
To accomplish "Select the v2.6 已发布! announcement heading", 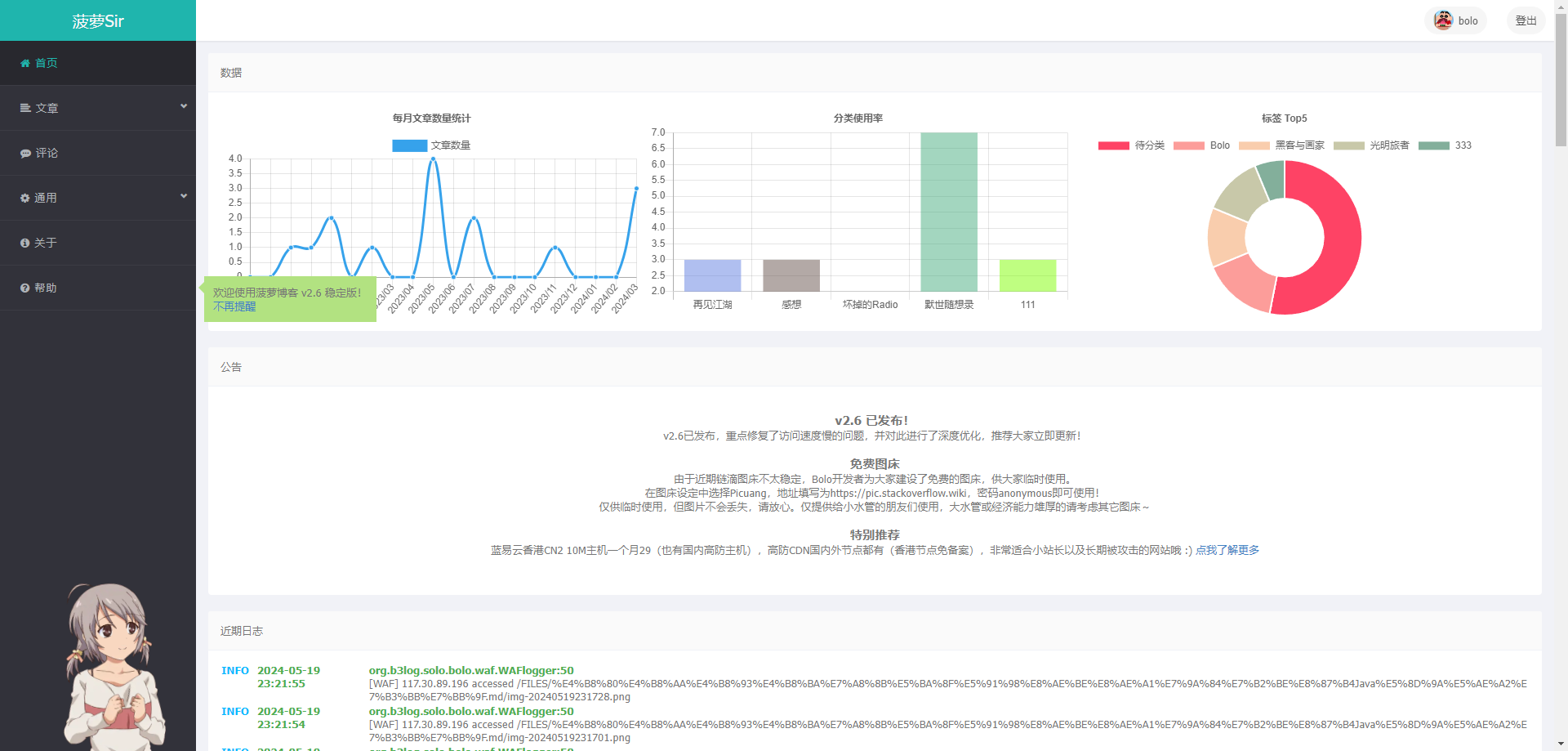I will [x=871, y=421].
